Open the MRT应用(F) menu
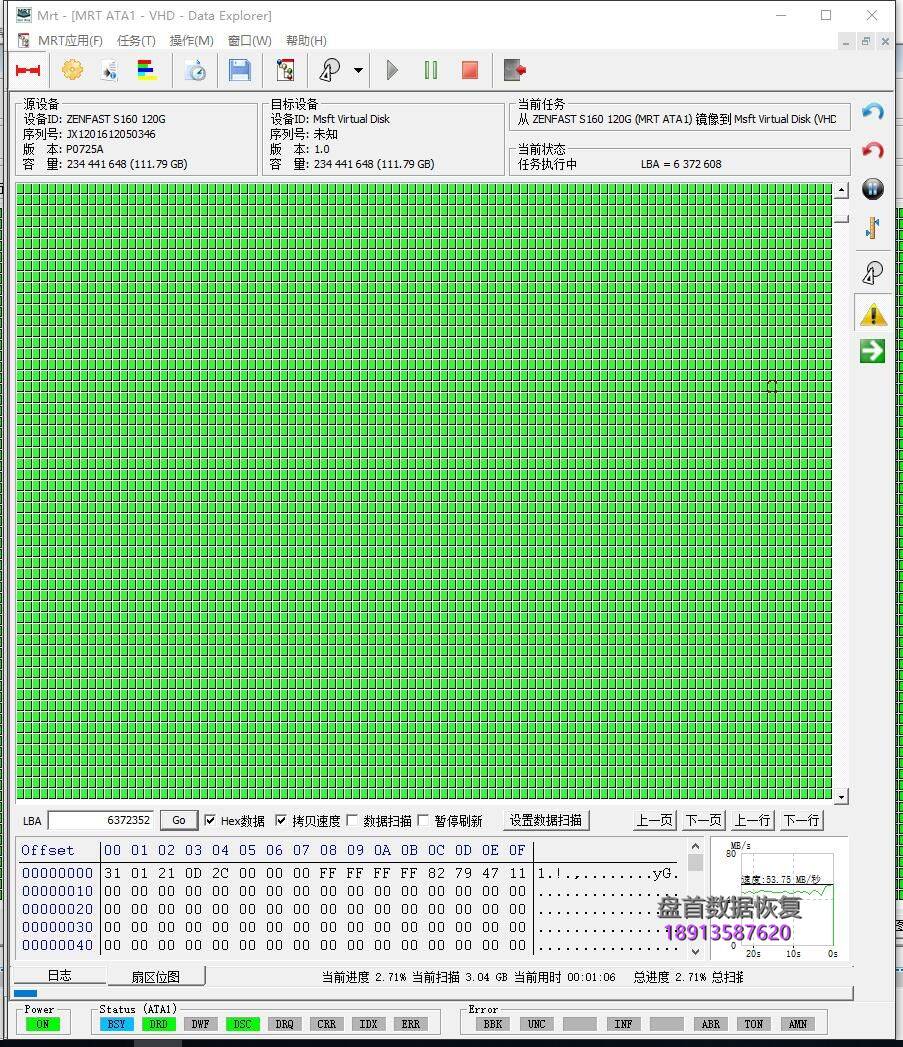The width and height of the screenshot is (903, 1047). (70, 41)
